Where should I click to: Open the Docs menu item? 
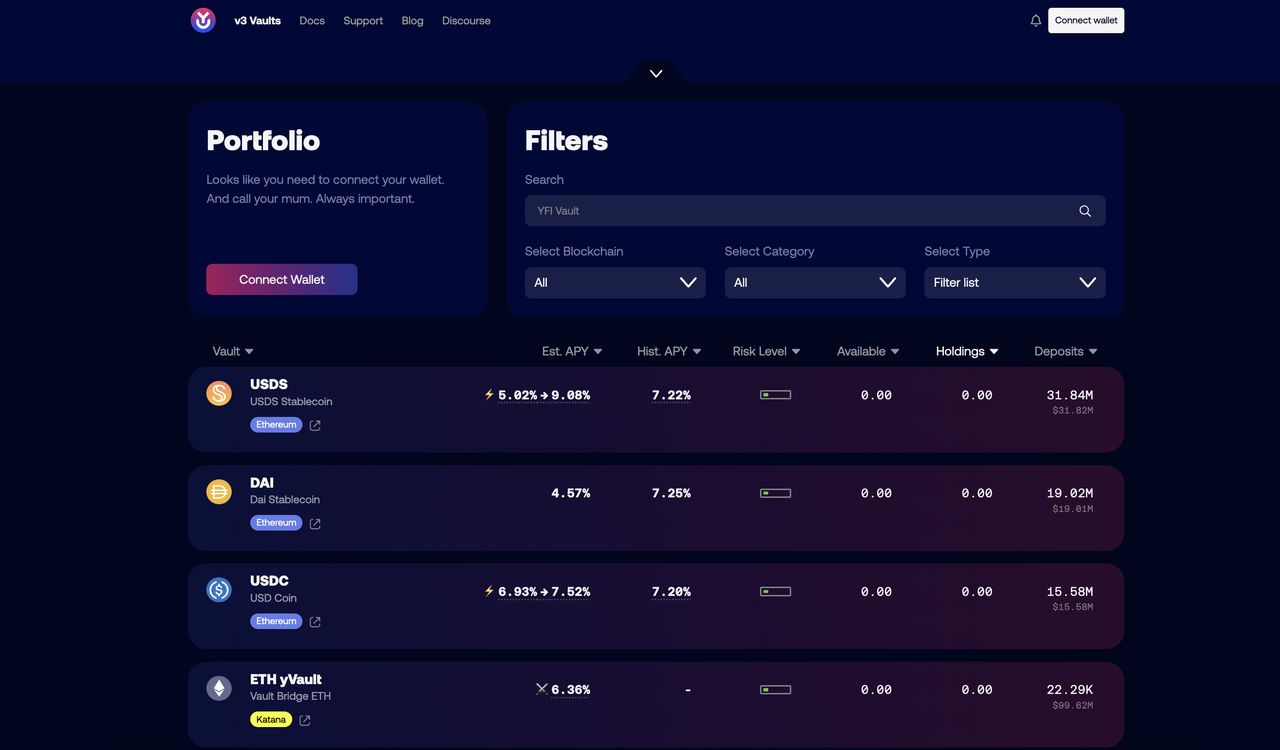(x=312, y=20)
